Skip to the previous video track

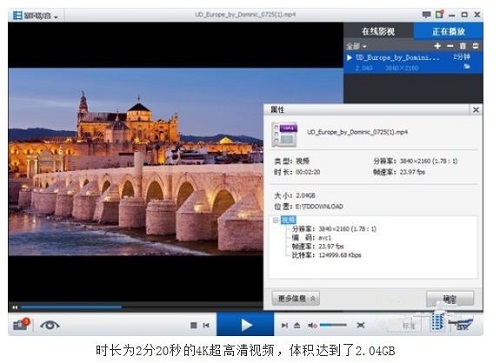point(206,325)
